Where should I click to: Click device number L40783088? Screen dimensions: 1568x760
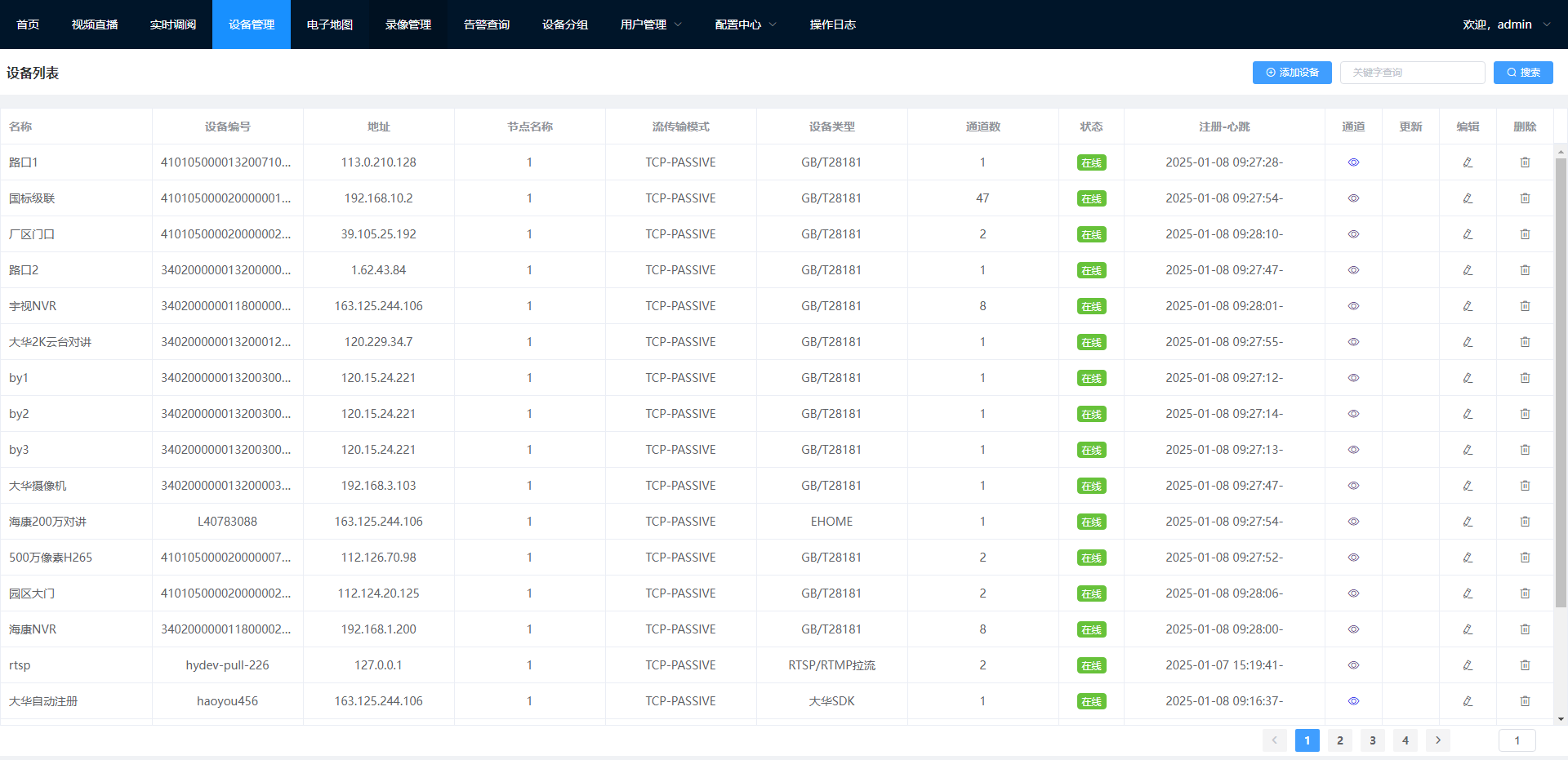(x=228, y=522)
